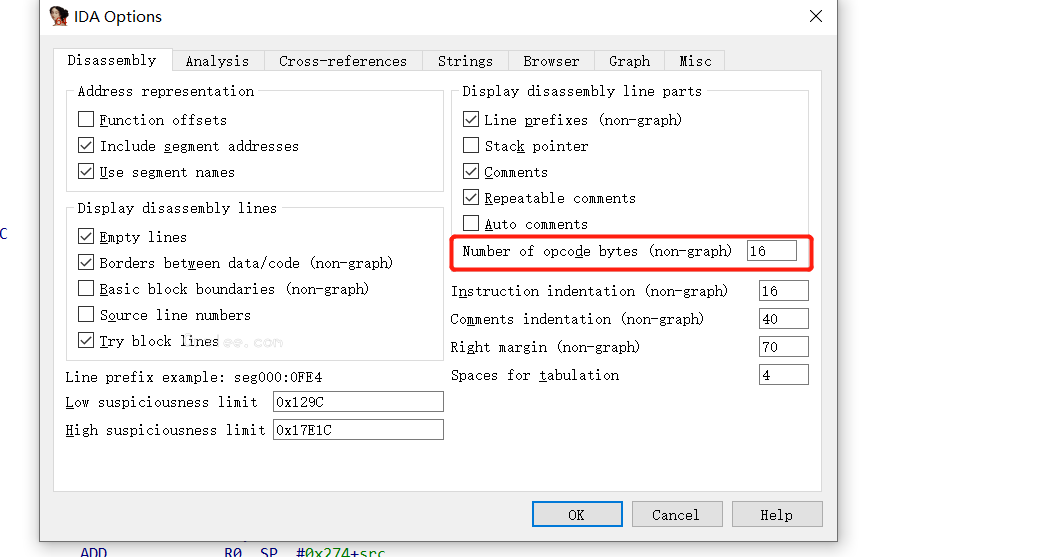Click the Line prefix example text

[x=194, y=377]
